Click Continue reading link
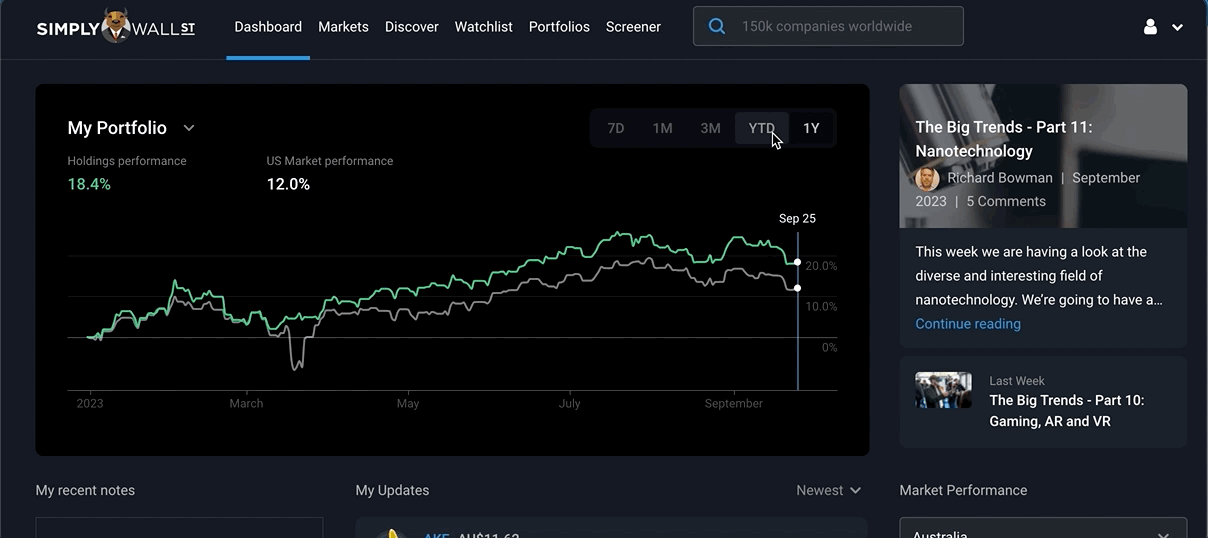Image resolution: width=1208 pixels, height=538 pixels. pos(968,324)
